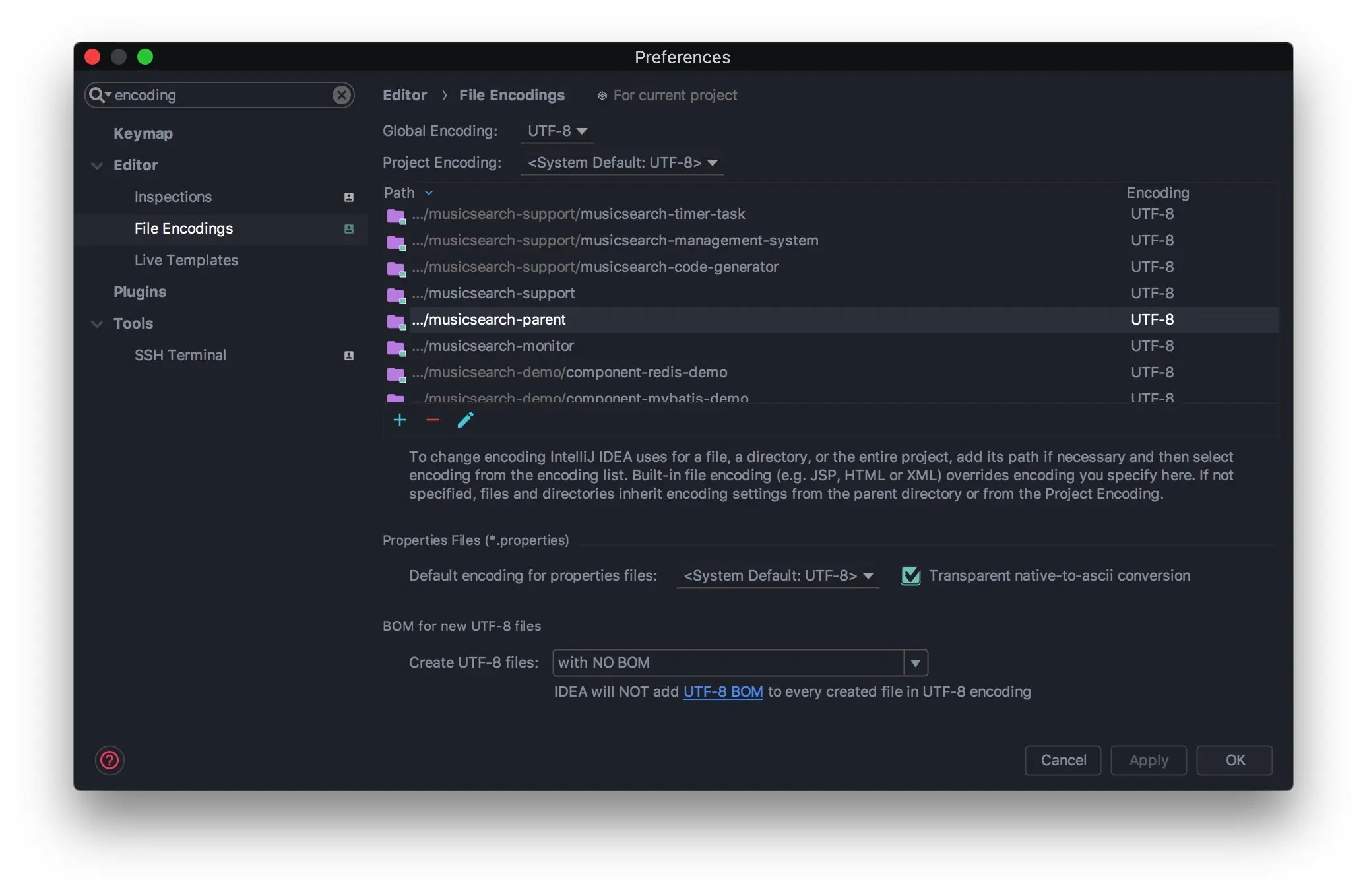
Task: Click the red remove path minus icon
Action: tap(433, 420)
